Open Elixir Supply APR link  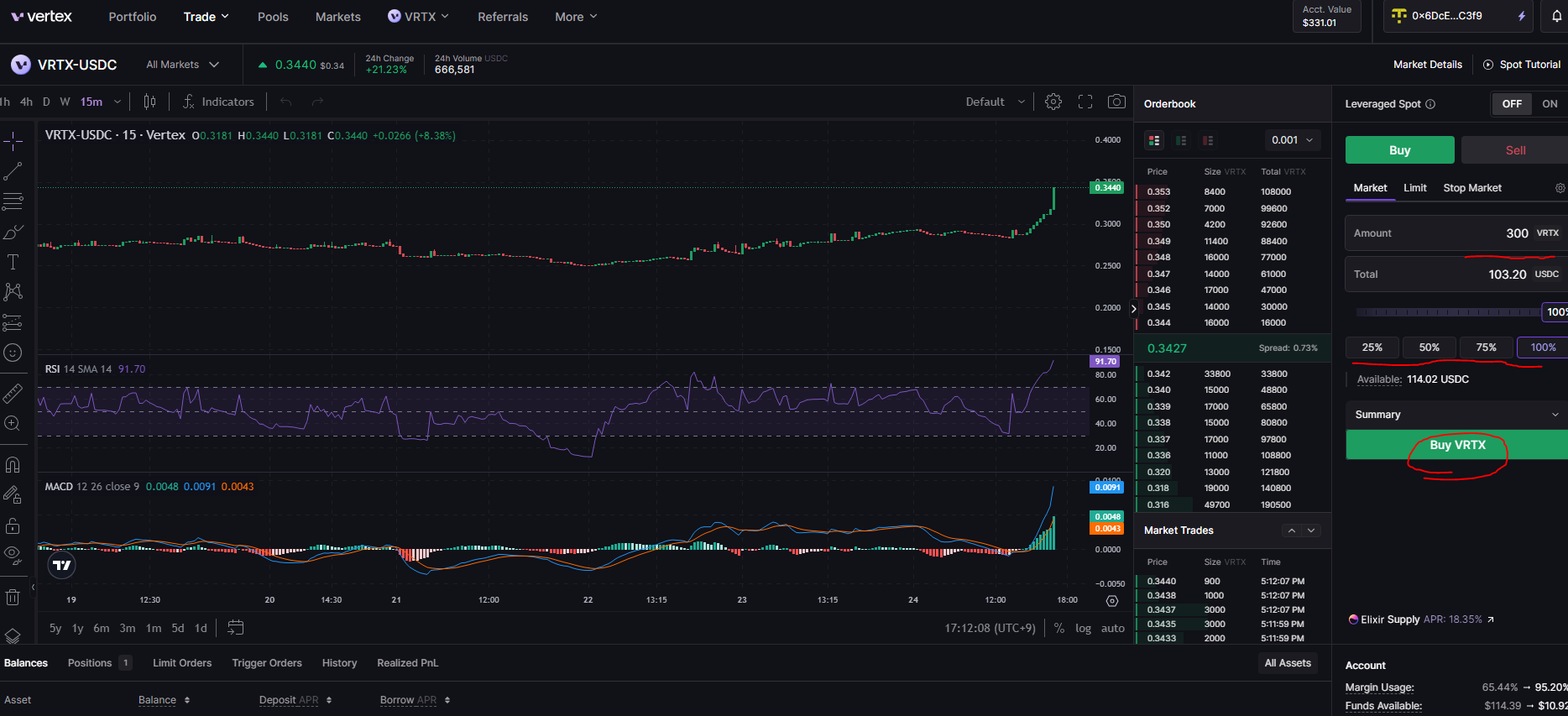(x=1421, y=619)
